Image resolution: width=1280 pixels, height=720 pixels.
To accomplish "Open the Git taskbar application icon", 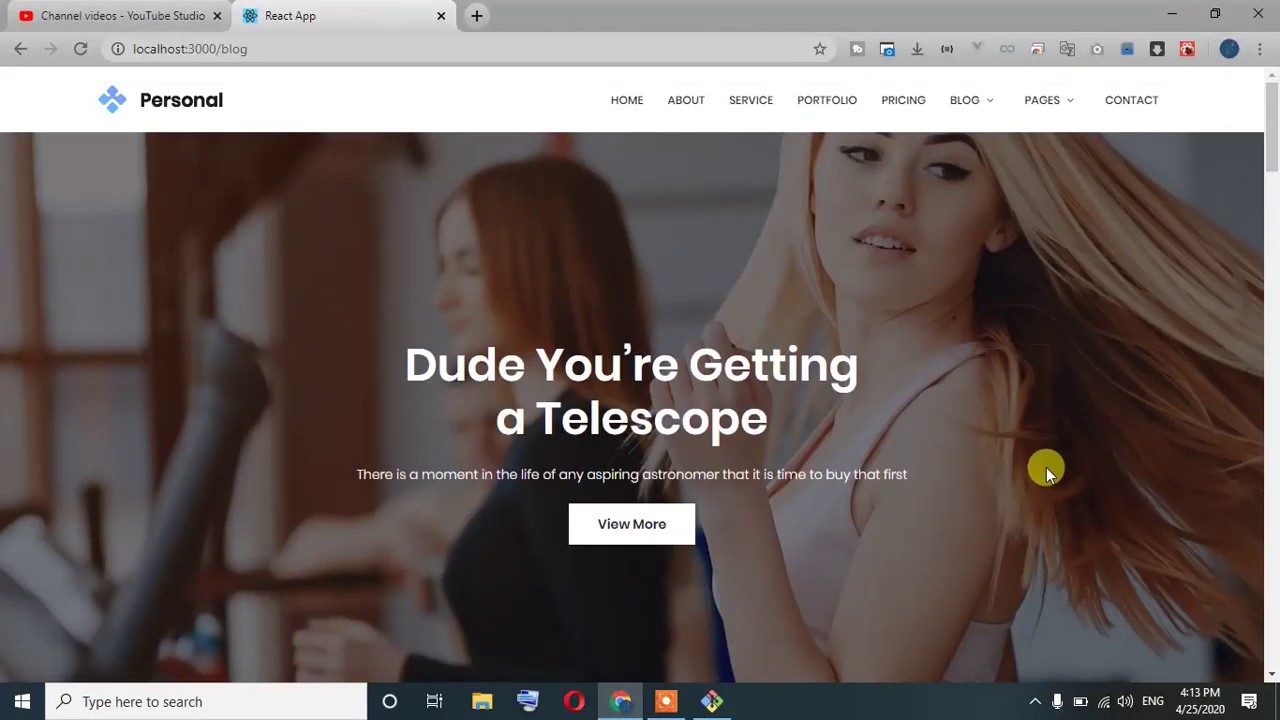I will coord(712,702).
